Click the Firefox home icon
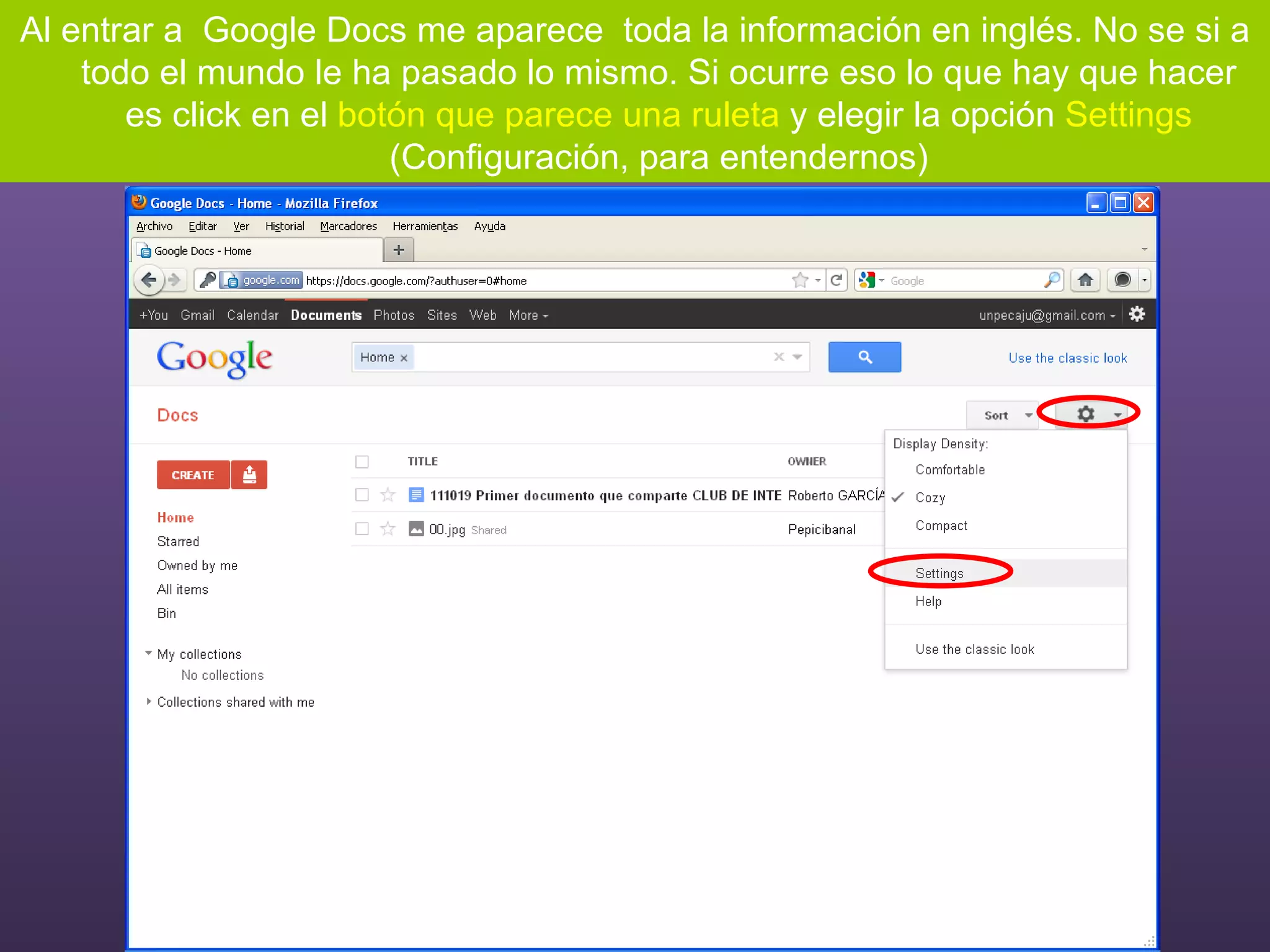 click(1085, 280)
